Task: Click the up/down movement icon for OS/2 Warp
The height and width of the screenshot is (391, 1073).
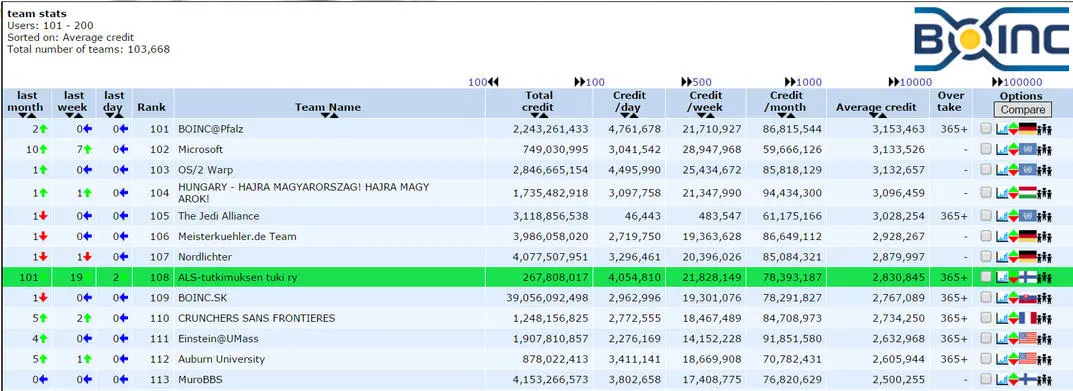Action: 1013,170
